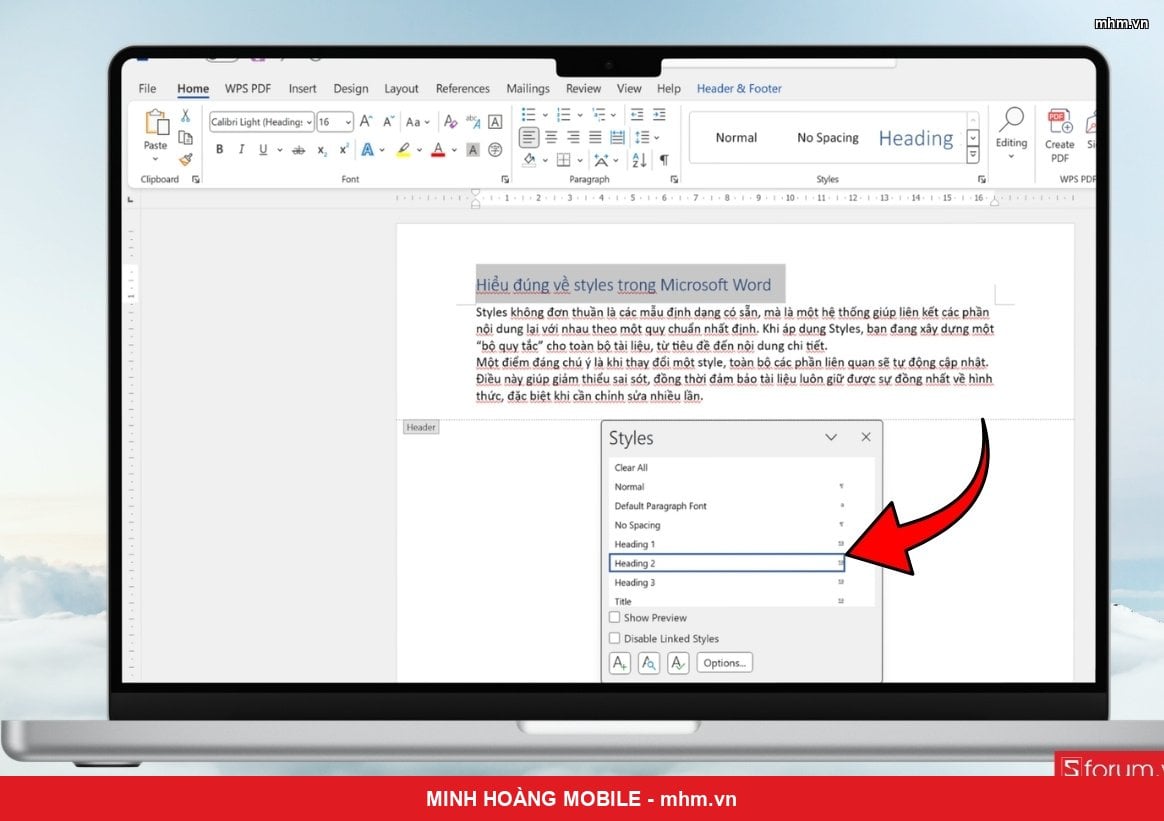Switch to the Design tab
Image resolution: width=1164 pixels, height=821 pixels.
(x=350, y=88)
